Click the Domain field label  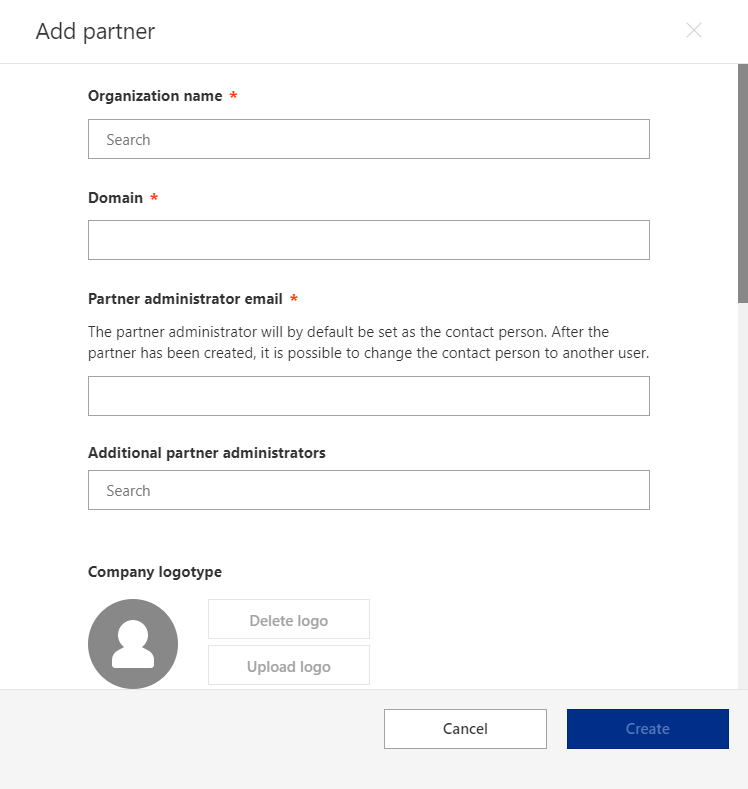point(116,198)
